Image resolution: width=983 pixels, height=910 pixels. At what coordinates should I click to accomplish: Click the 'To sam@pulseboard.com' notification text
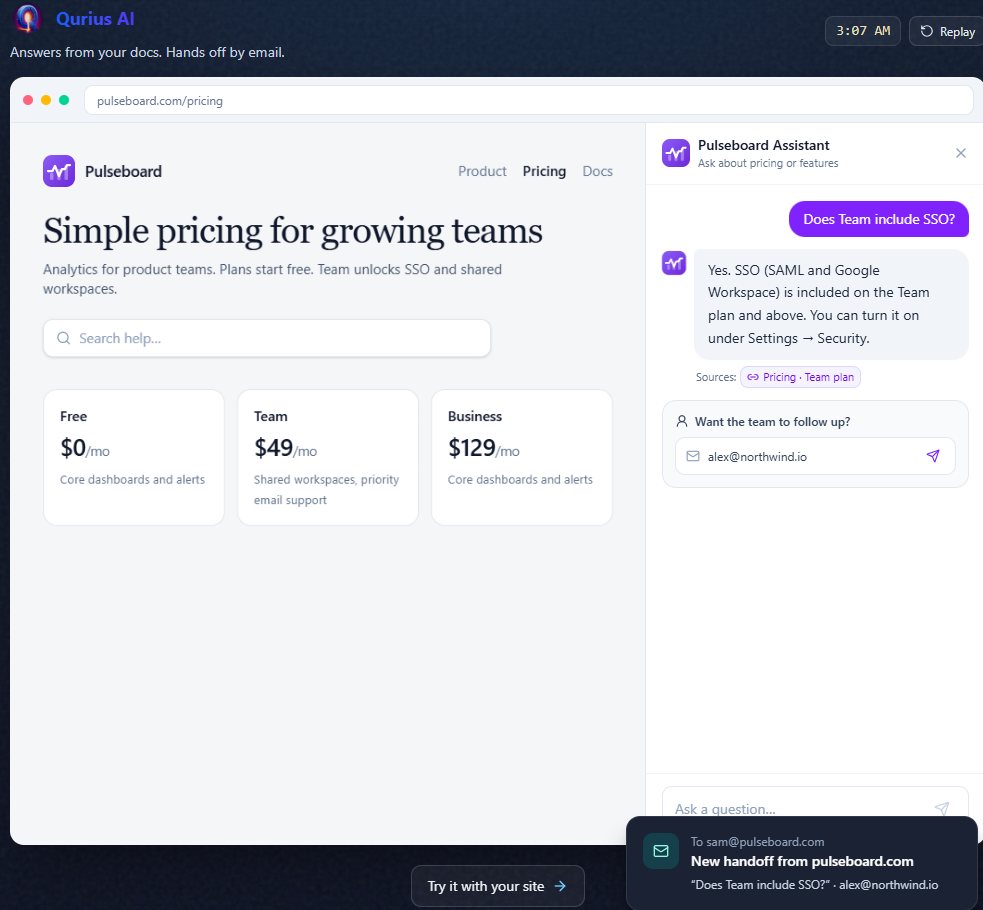point(757,842)
